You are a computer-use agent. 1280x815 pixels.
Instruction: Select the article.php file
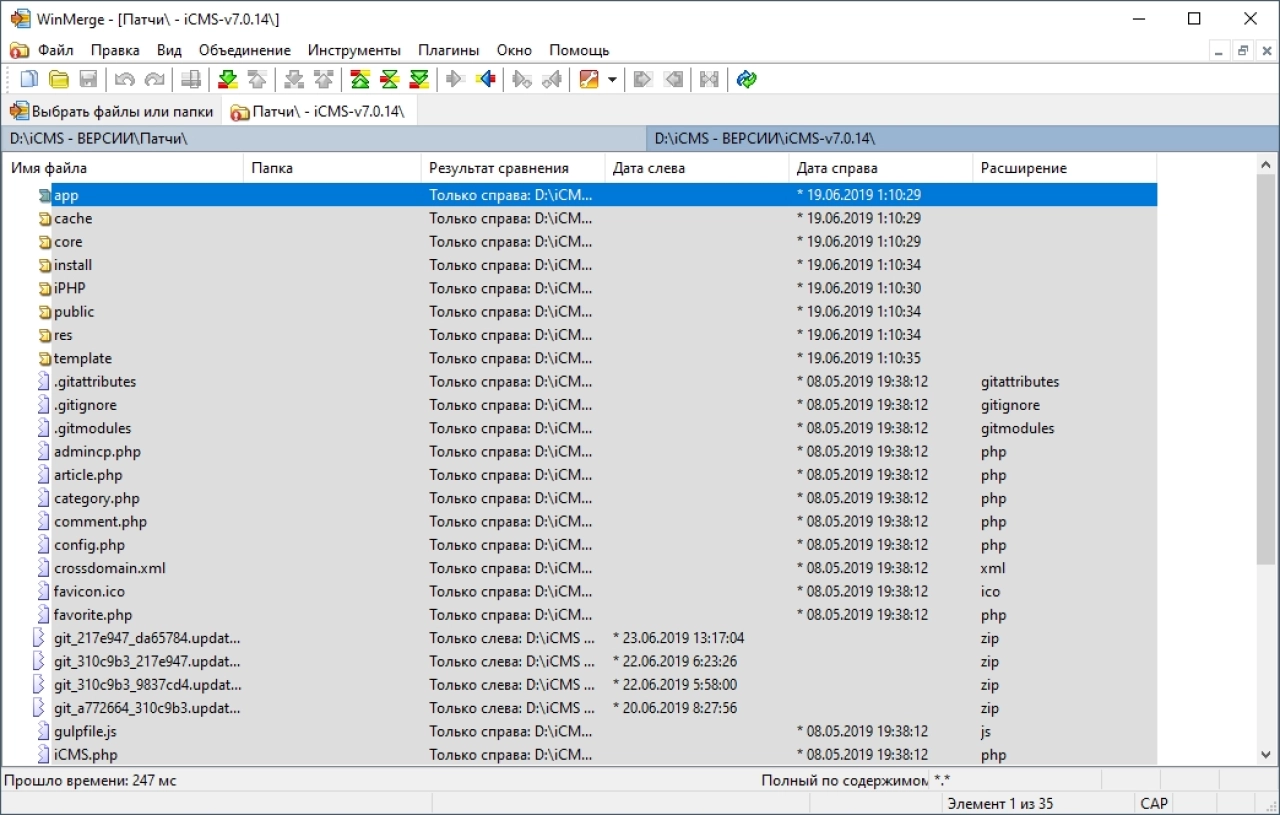pyautogui.click(x=580, y=475)
